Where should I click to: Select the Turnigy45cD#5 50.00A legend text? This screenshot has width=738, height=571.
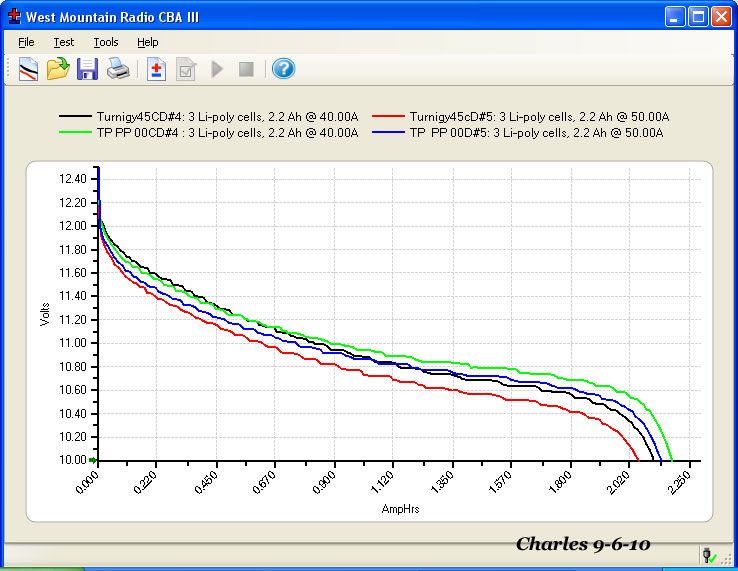tap(539, 117)
